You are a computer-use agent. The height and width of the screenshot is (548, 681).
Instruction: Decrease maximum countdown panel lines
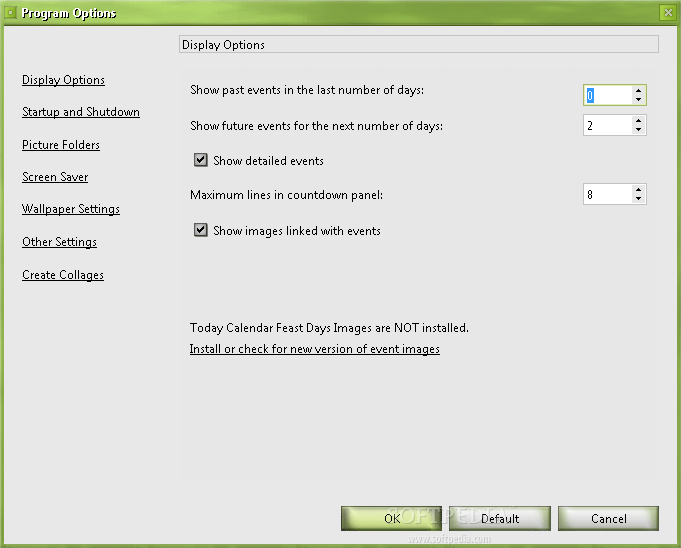[x=638, y=198]
